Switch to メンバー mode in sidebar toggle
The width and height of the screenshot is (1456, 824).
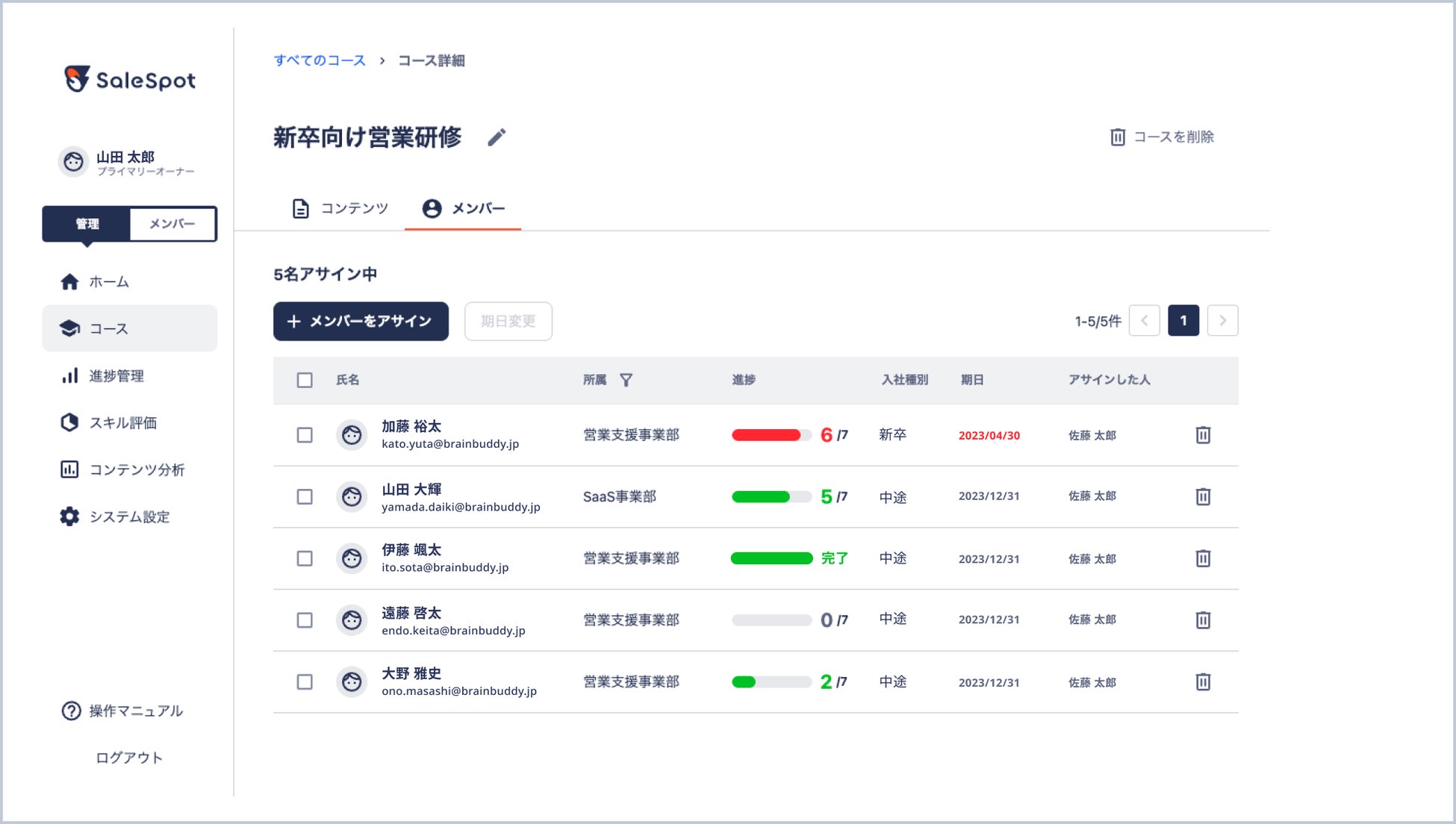point(172,224)
